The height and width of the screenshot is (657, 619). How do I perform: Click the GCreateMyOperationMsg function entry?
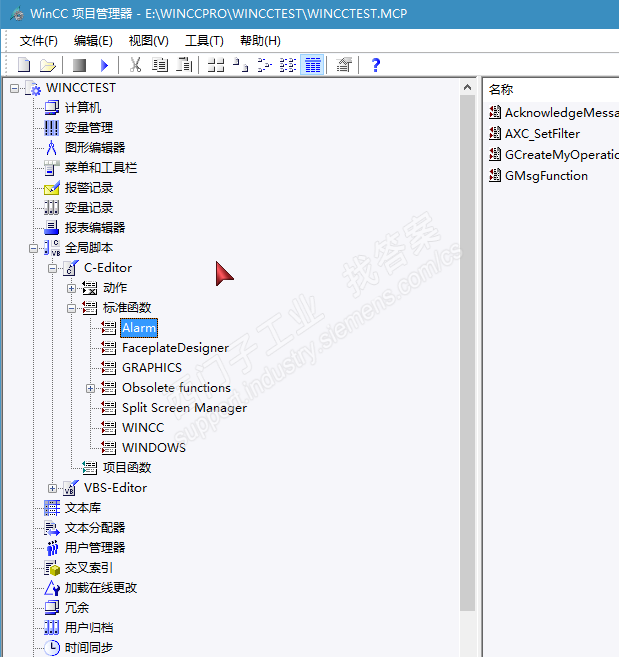click(554, 155)
